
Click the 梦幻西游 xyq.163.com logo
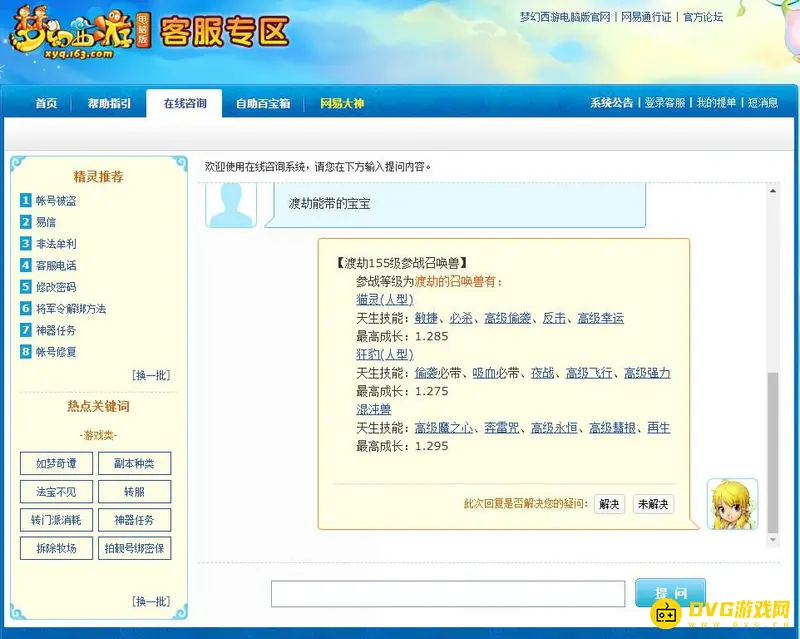click(81, 33)
